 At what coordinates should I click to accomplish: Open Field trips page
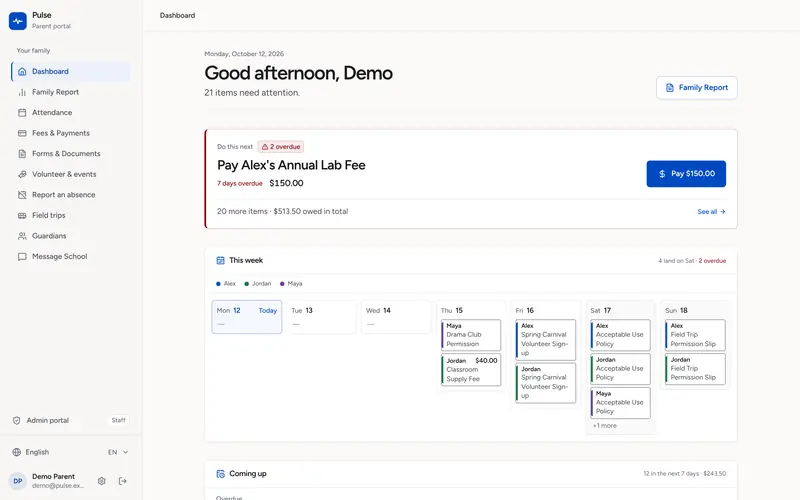tap(70, 215)
